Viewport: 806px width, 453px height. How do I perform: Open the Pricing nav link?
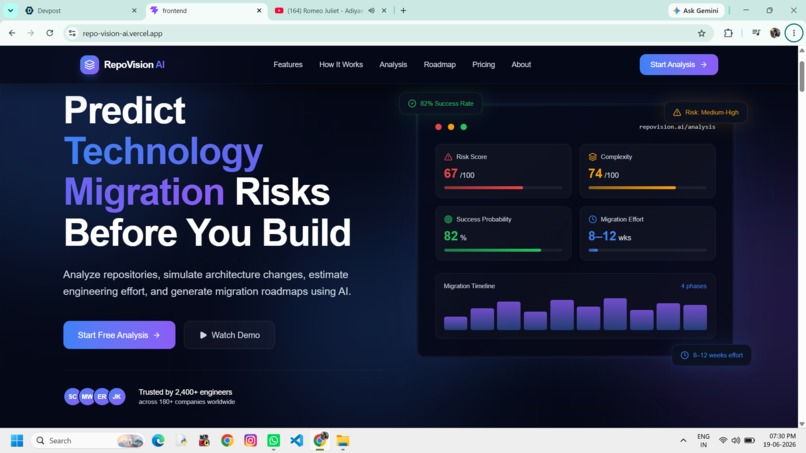pyautogui.click(x=484, y=65)
